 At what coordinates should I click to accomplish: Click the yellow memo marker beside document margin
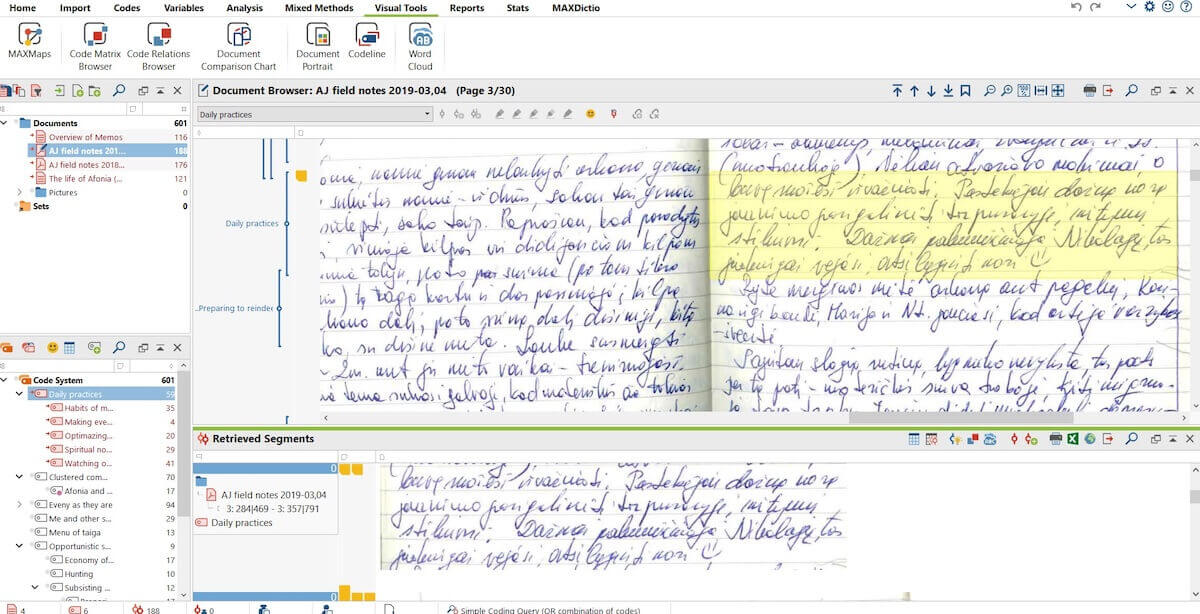(x=300, y=176)
